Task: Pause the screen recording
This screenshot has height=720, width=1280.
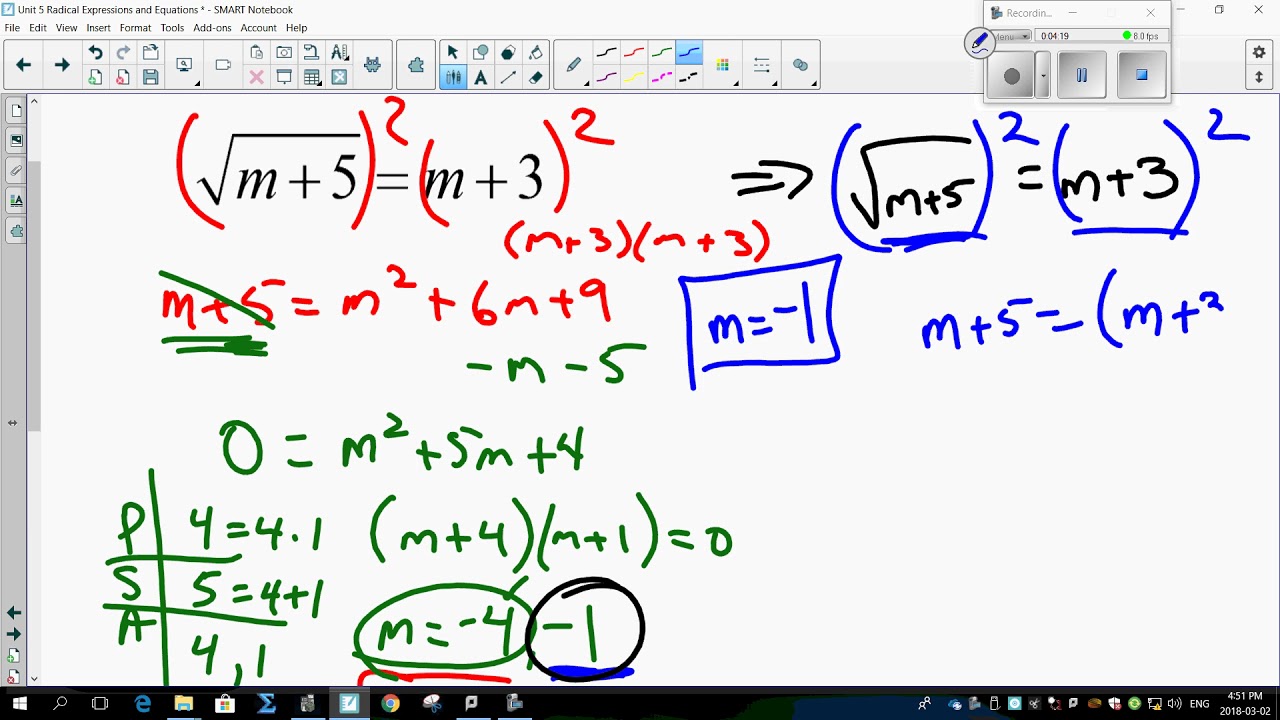Action: pos(1081,75)
